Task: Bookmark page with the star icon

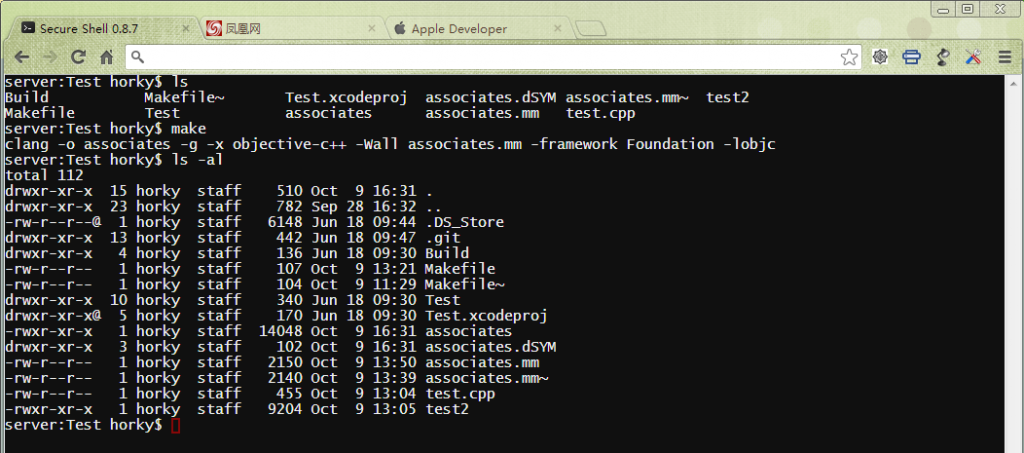Action: (849, 57)
